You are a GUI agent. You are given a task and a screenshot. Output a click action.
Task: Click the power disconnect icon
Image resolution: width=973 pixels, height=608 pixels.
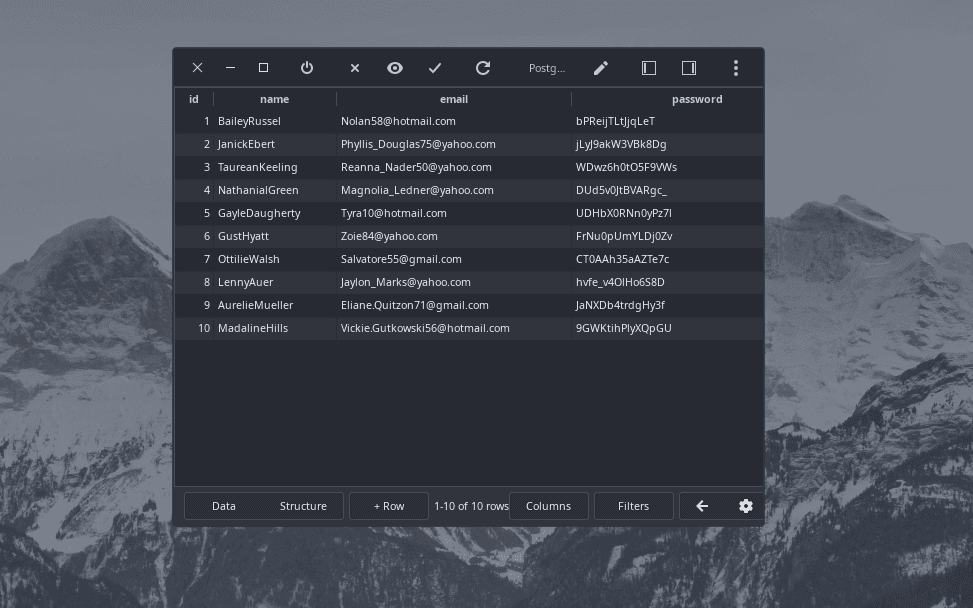307,68
